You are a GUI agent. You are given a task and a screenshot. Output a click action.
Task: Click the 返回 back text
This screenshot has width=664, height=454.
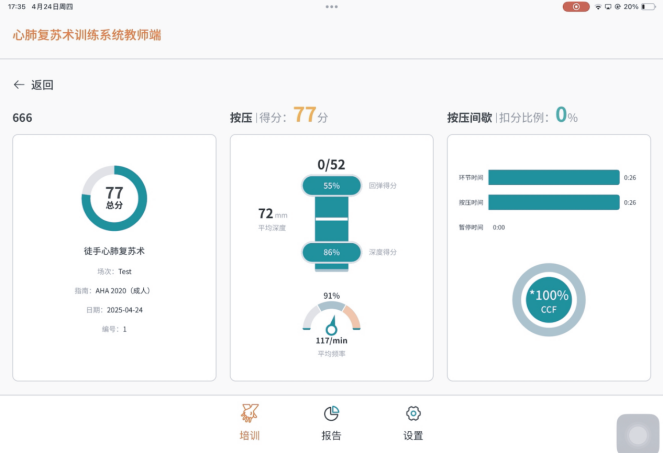pyautogui.click(x=42, y=85)
